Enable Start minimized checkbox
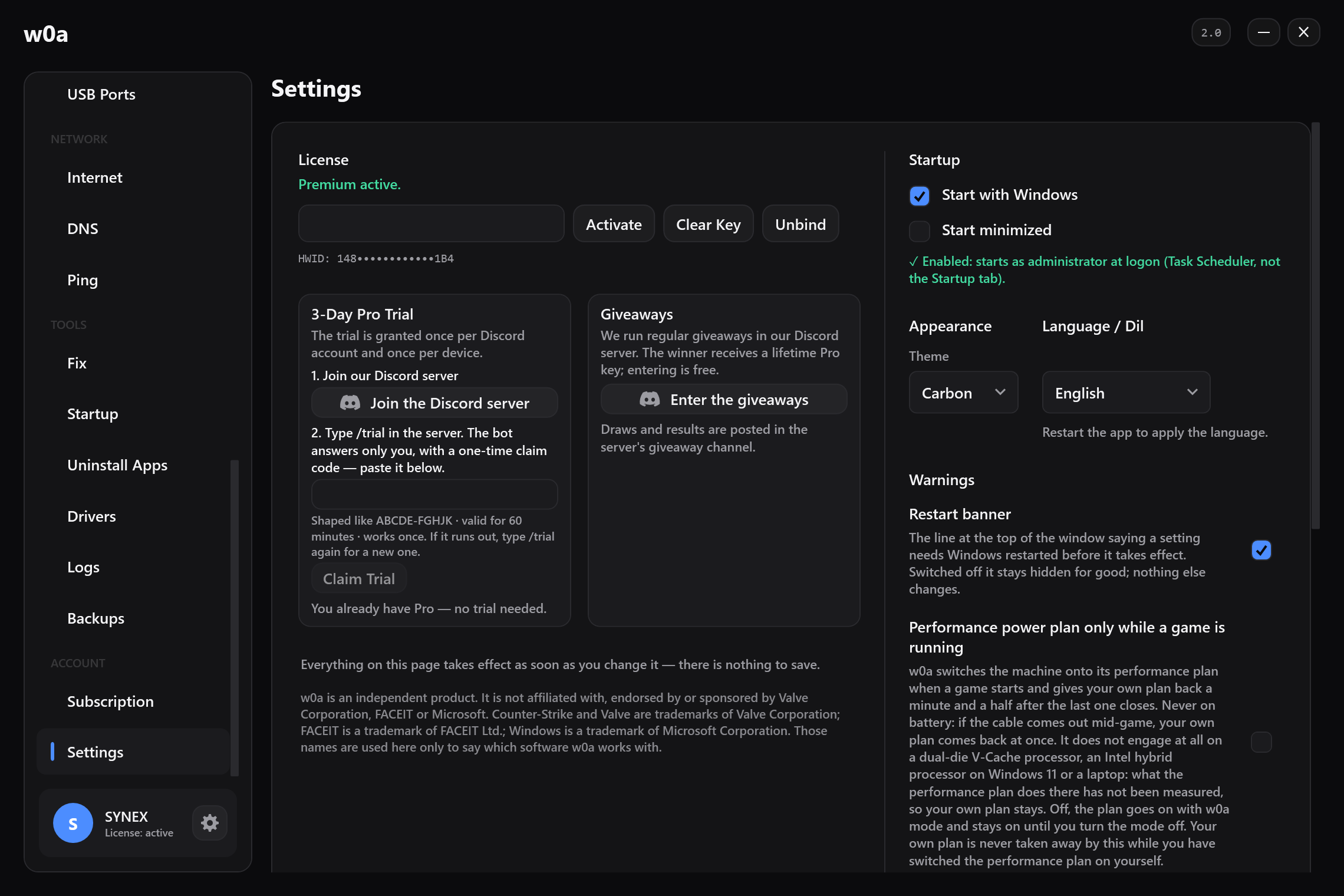 [x=920, y=231]
